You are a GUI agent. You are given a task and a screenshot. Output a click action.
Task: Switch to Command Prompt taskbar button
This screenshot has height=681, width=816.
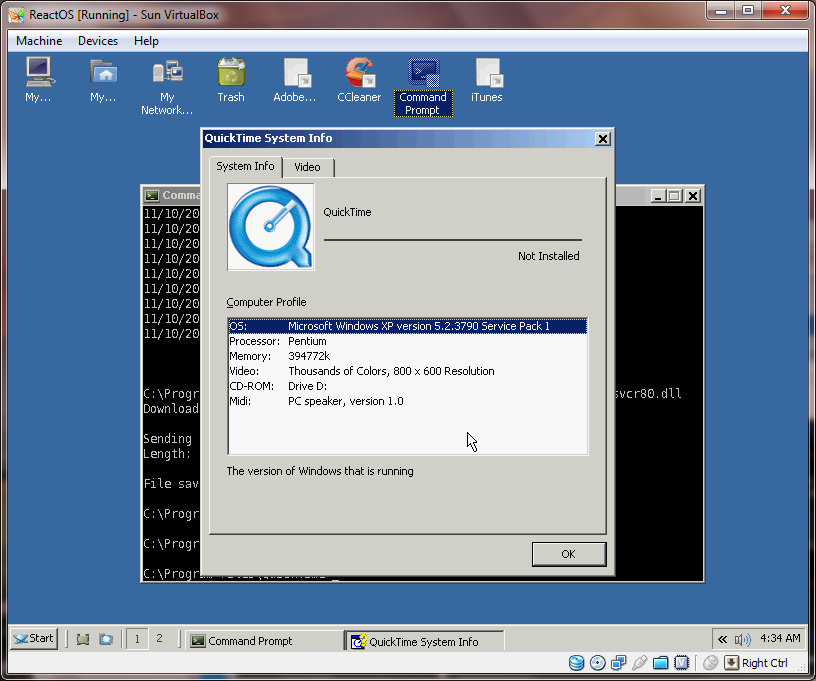point(263,641)
